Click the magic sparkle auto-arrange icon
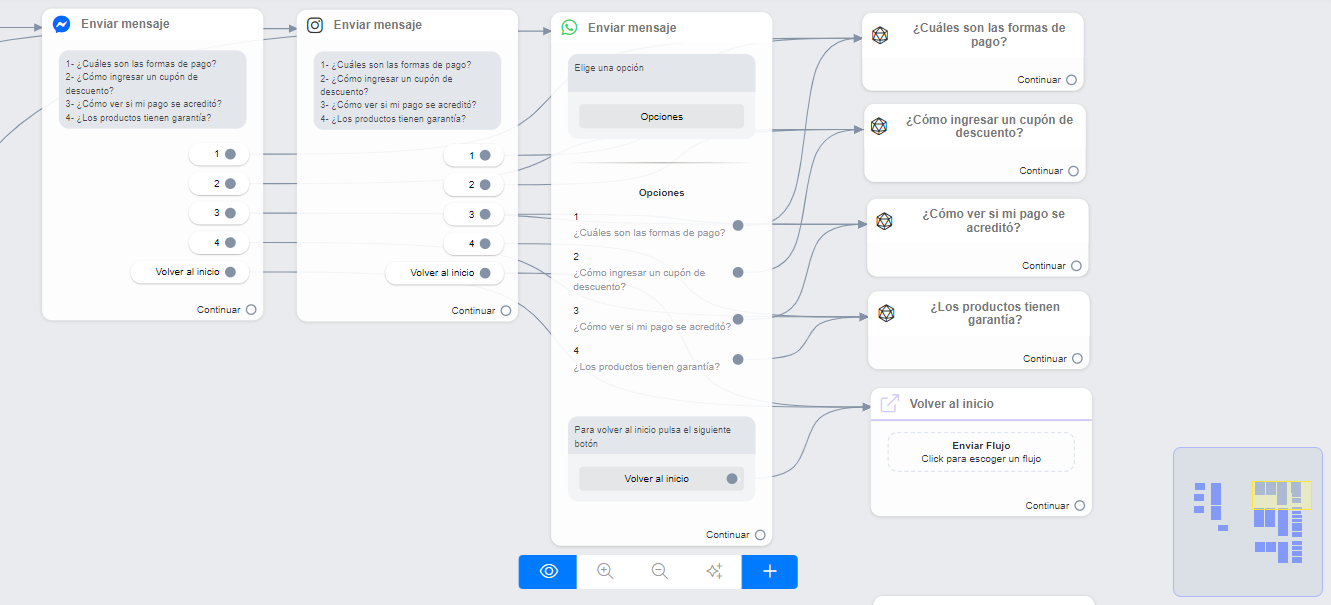Image resolution: width=1331 pixels, height=605 pixels. [714, 571]
